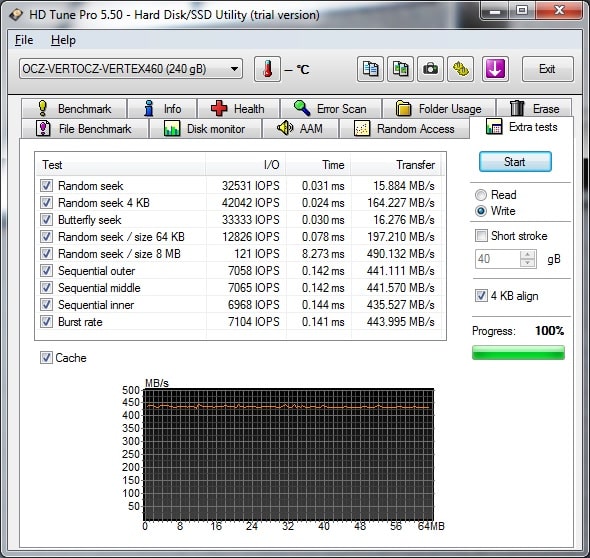Screen dimensions: 590x558
Task: Copy results with the copy-text toolbar icon
Action: click(x=370, y=69)
